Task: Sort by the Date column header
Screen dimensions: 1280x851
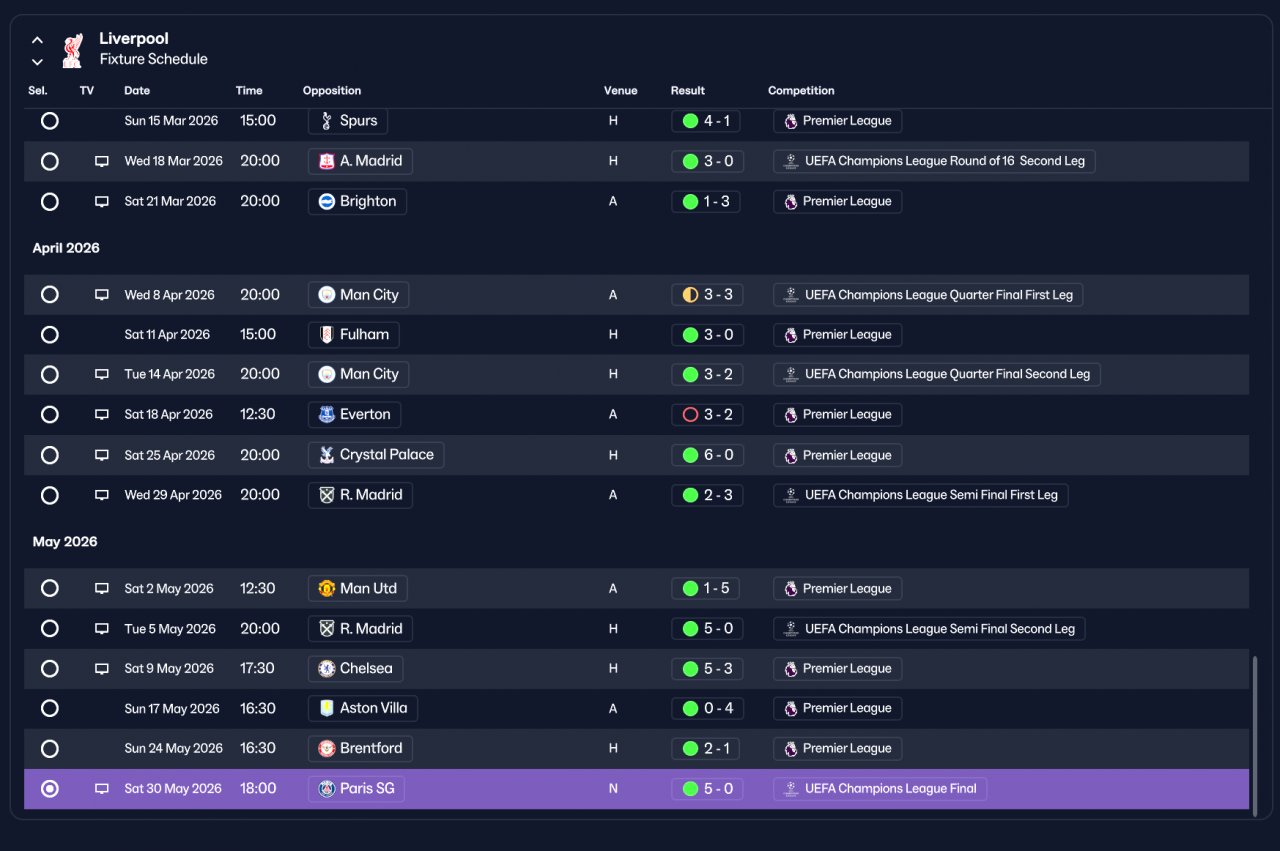Action: pyautogui.click(x=137, y=91)
